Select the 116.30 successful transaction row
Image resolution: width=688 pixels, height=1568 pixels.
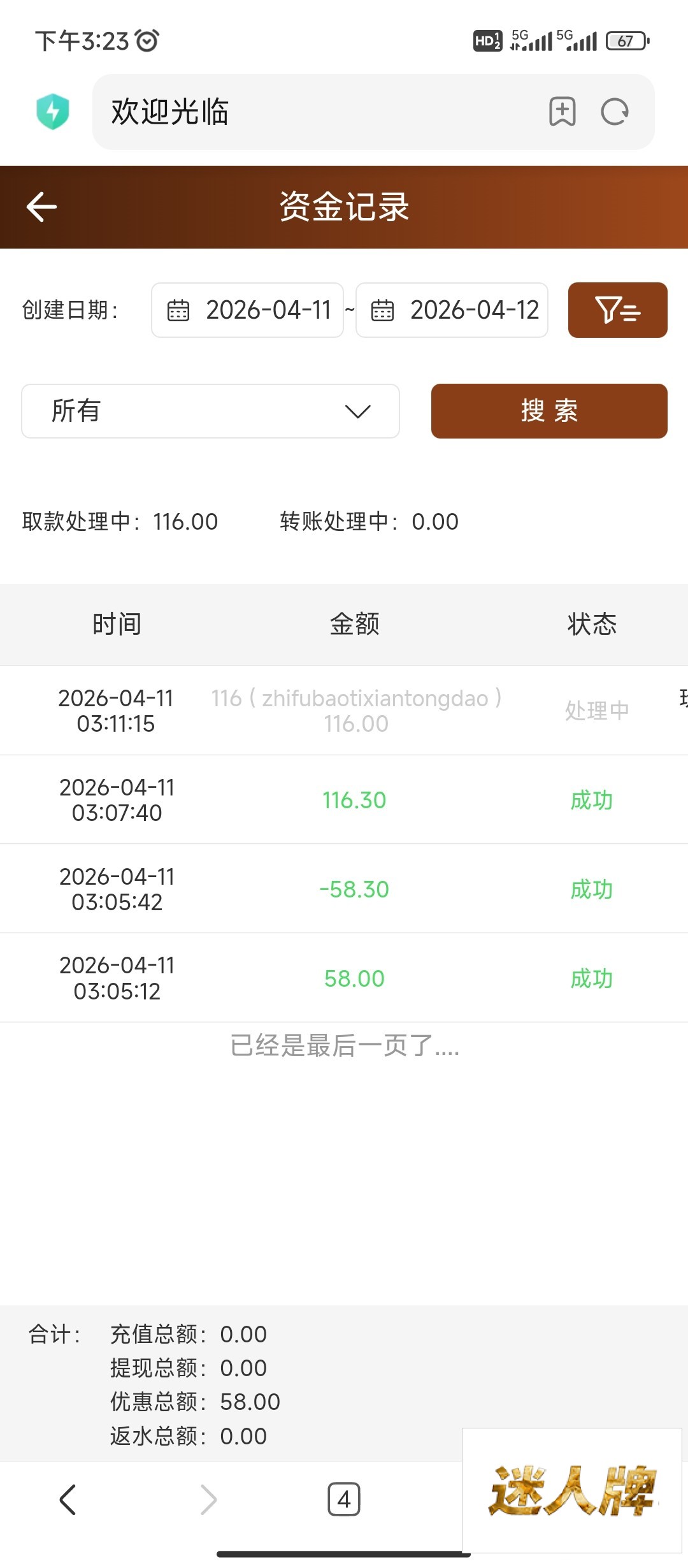(x=354, y=800)
